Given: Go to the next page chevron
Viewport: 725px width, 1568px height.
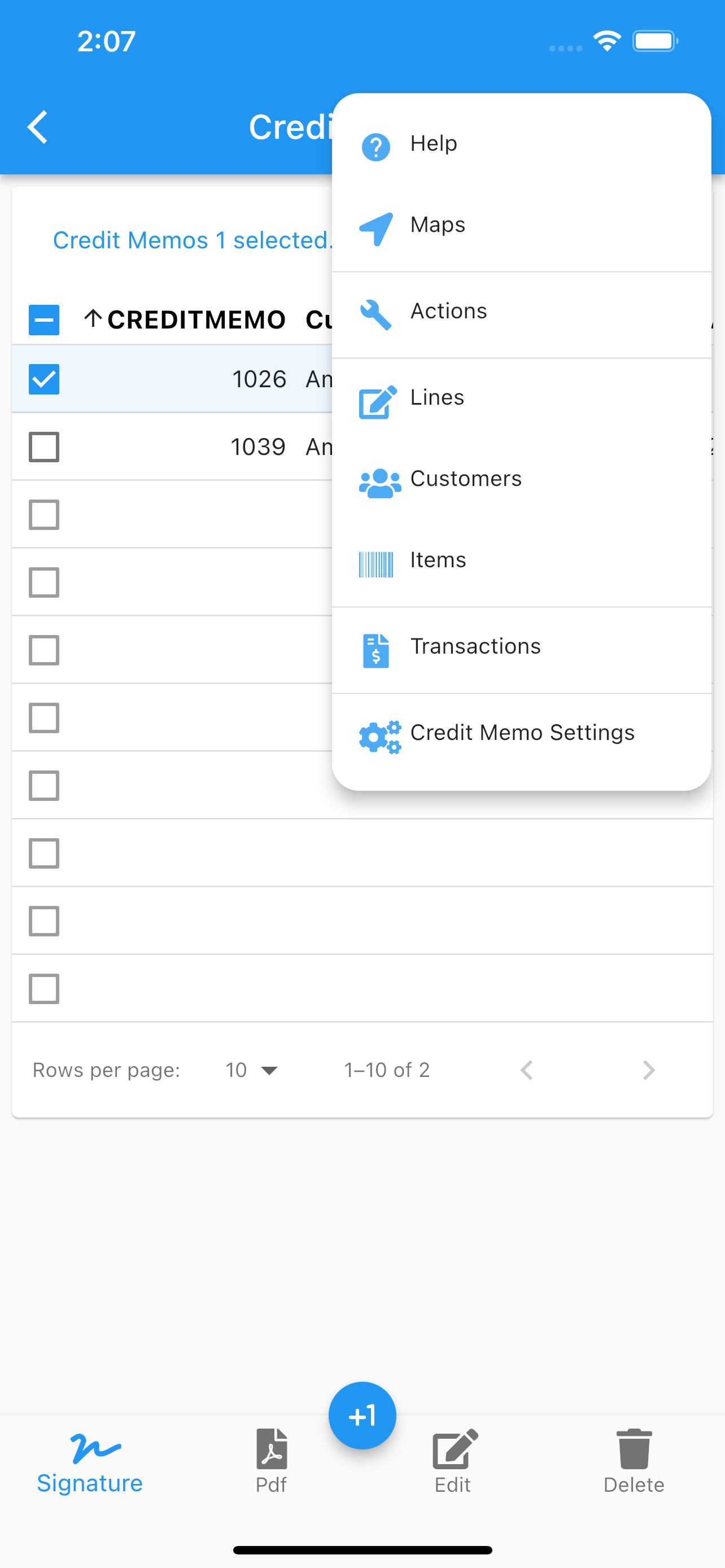Looking at the screenshot, I should click(649, 1070).
